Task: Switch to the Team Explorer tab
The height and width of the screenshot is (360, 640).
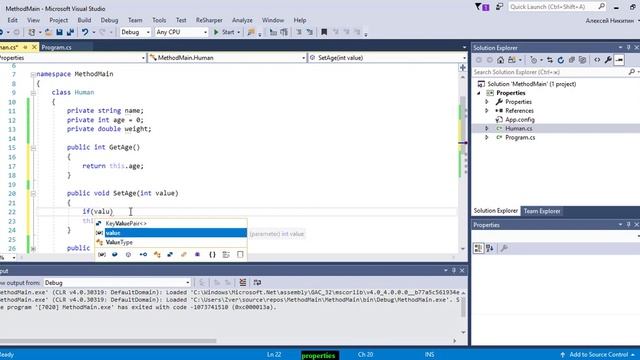Action: click(542, 211)
